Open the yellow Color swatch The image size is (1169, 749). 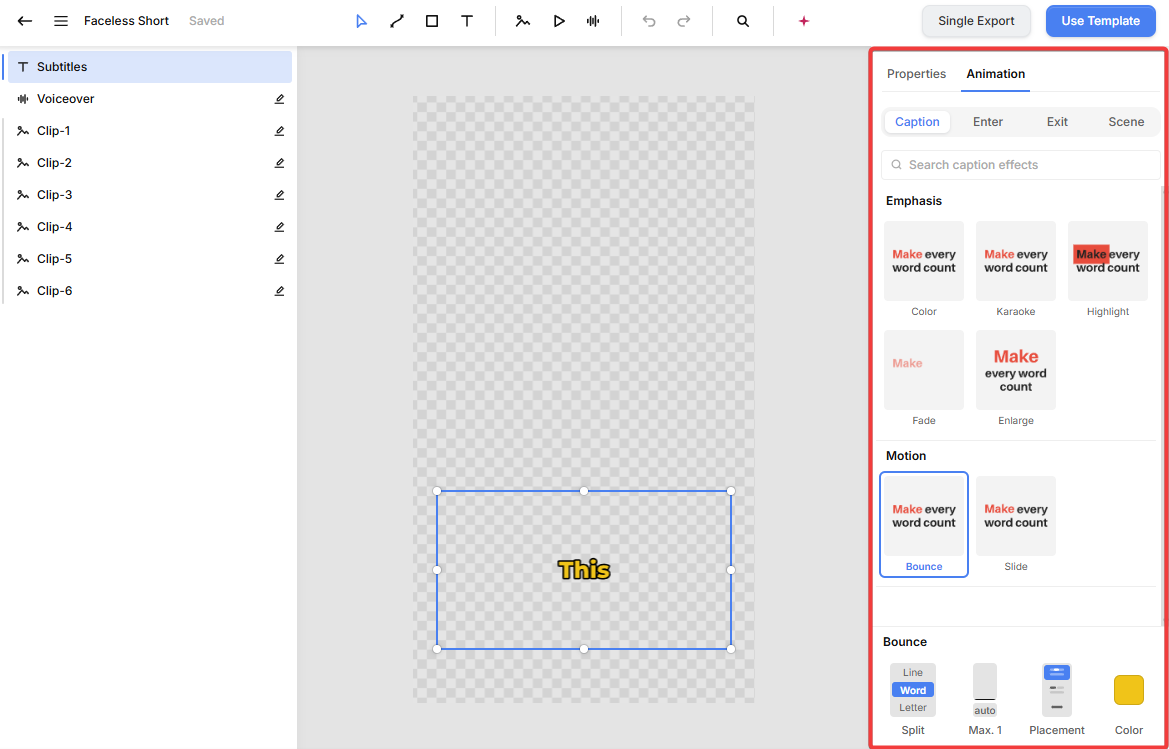(x=1129, y=689)
